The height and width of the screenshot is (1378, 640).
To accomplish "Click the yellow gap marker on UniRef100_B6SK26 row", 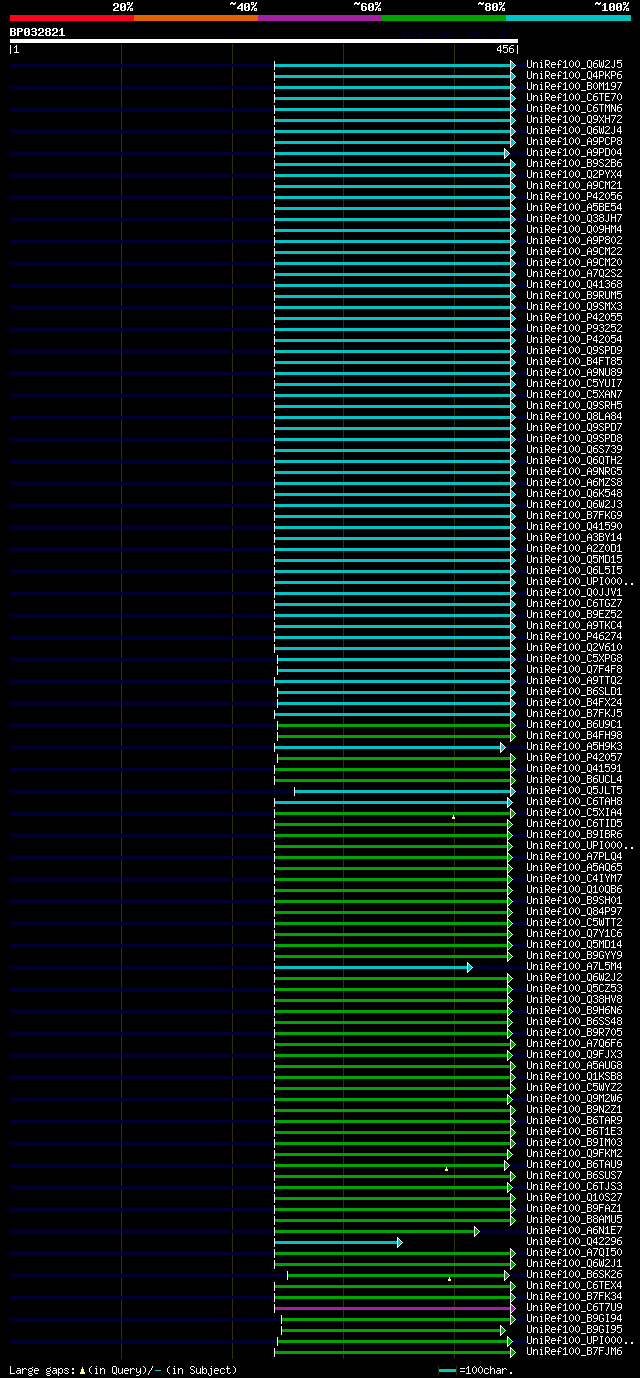I will (449, 1279).
